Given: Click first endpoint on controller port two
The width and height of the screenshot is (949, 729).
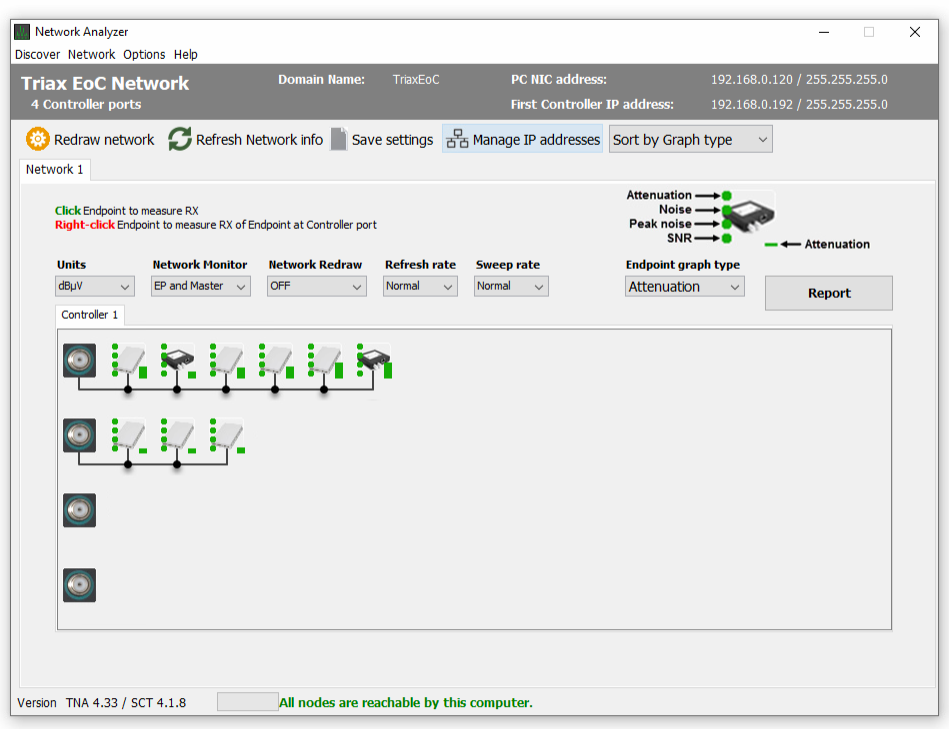Looking at the screenshot, I should (x=128, y=434).
